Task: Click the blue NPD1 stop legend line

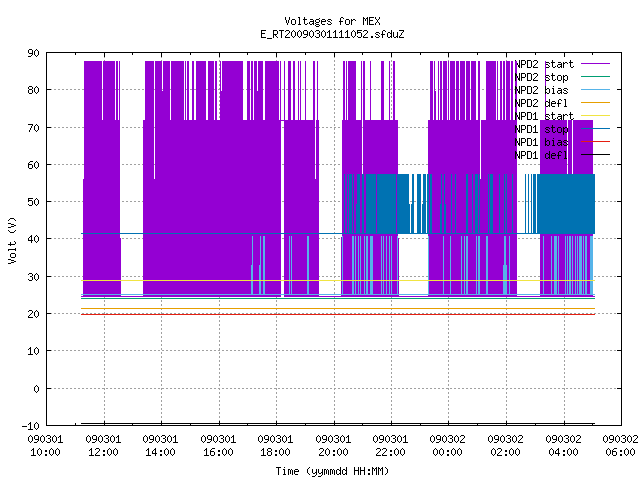Action: click(x=595, y=129)
